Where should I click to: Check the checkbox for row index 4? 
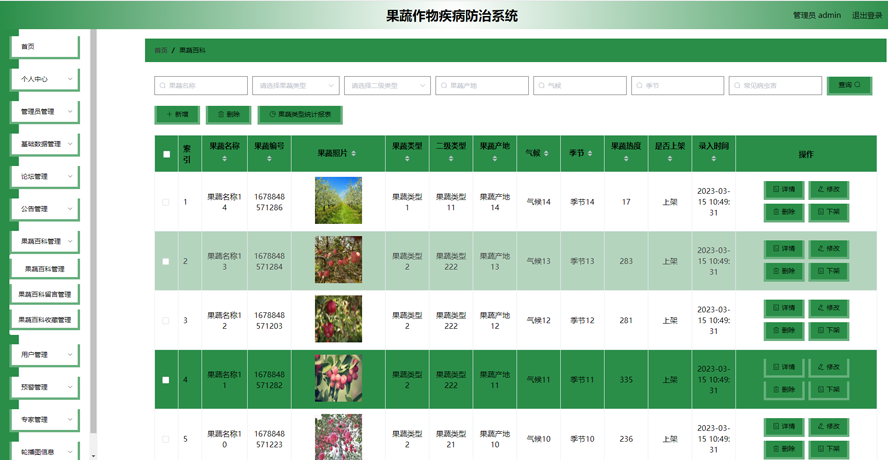165,380
